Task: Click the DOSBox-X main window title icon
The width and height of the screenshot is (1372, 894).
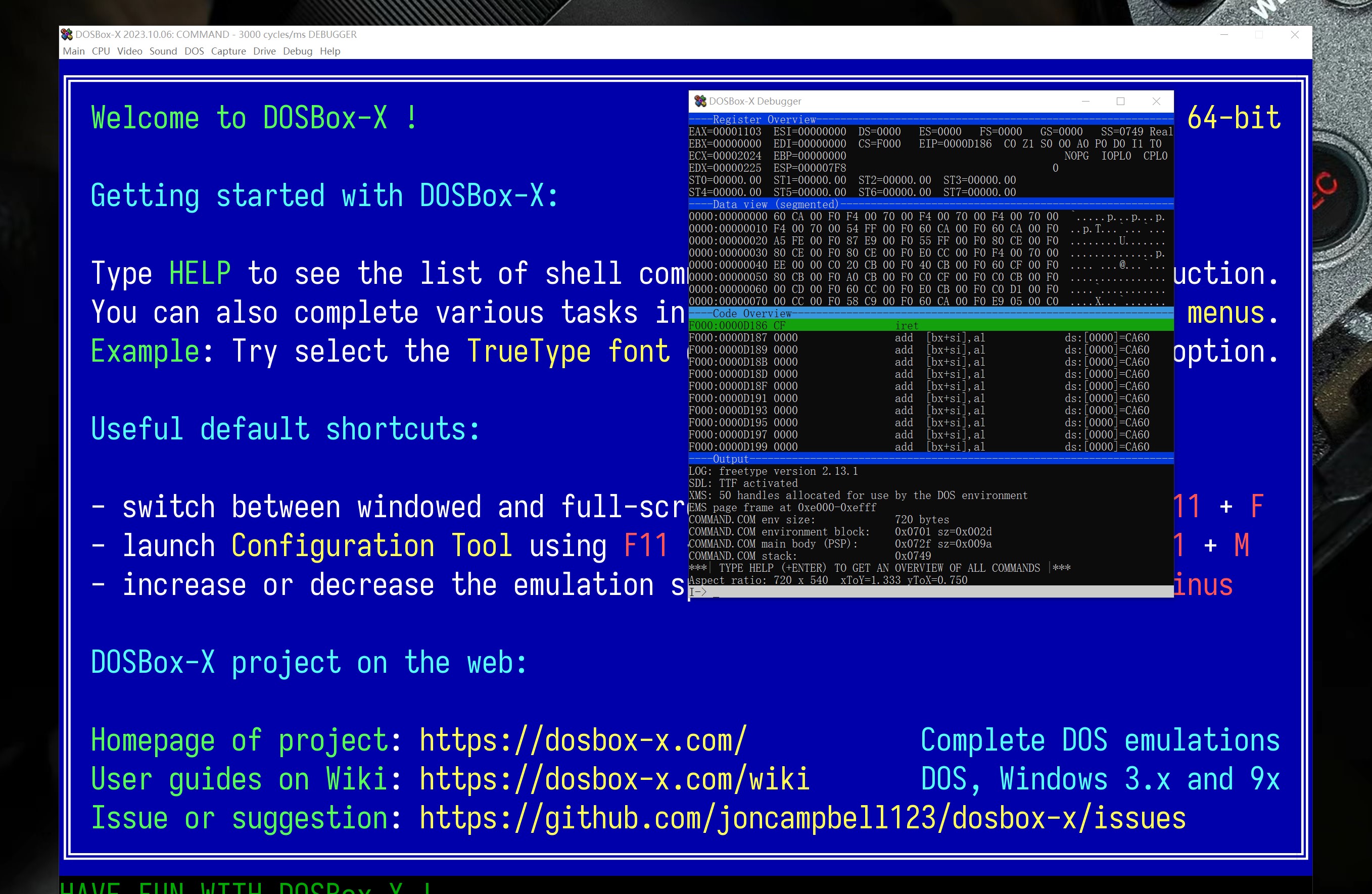Action: click(x=67, y=34)
